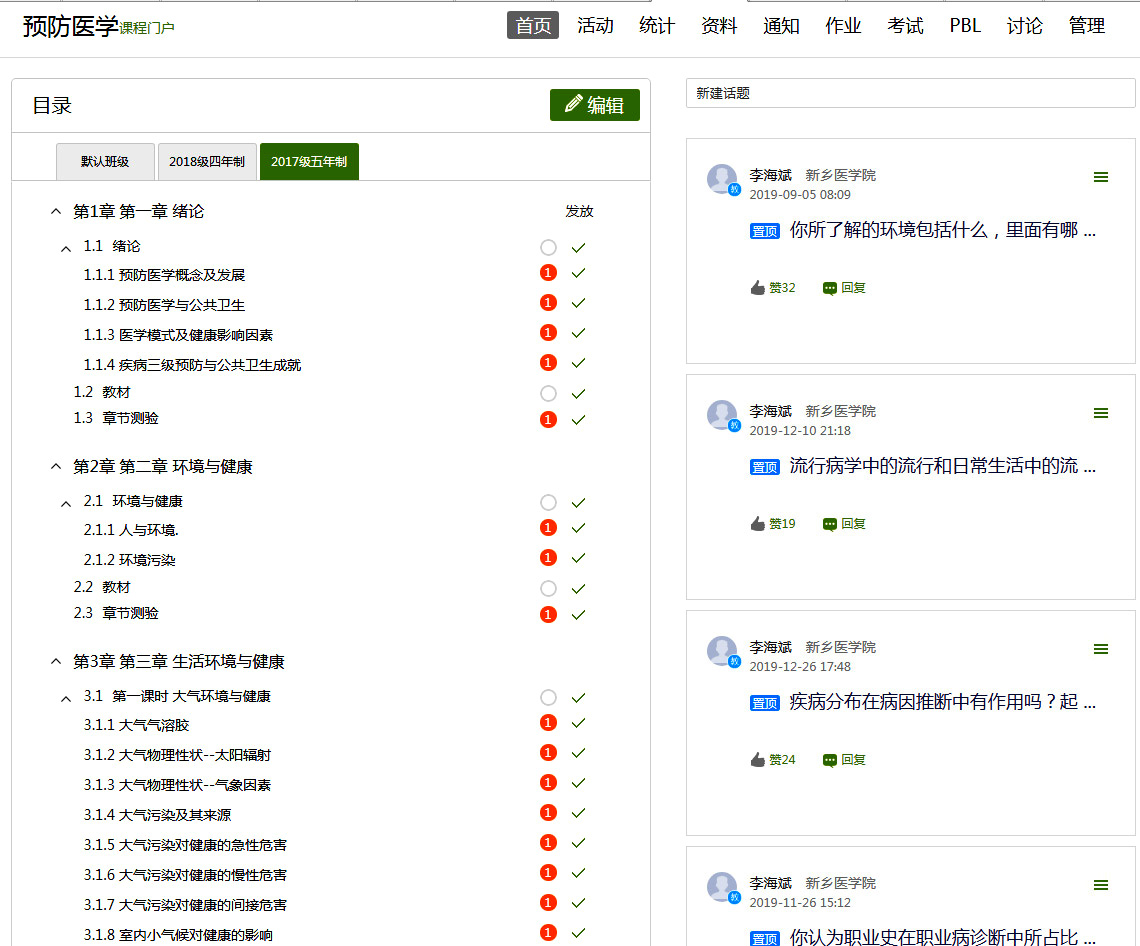Viewport: 1140px width, 946px height.
Task: Like the post with 32 likes
Action: pos(758,288)
